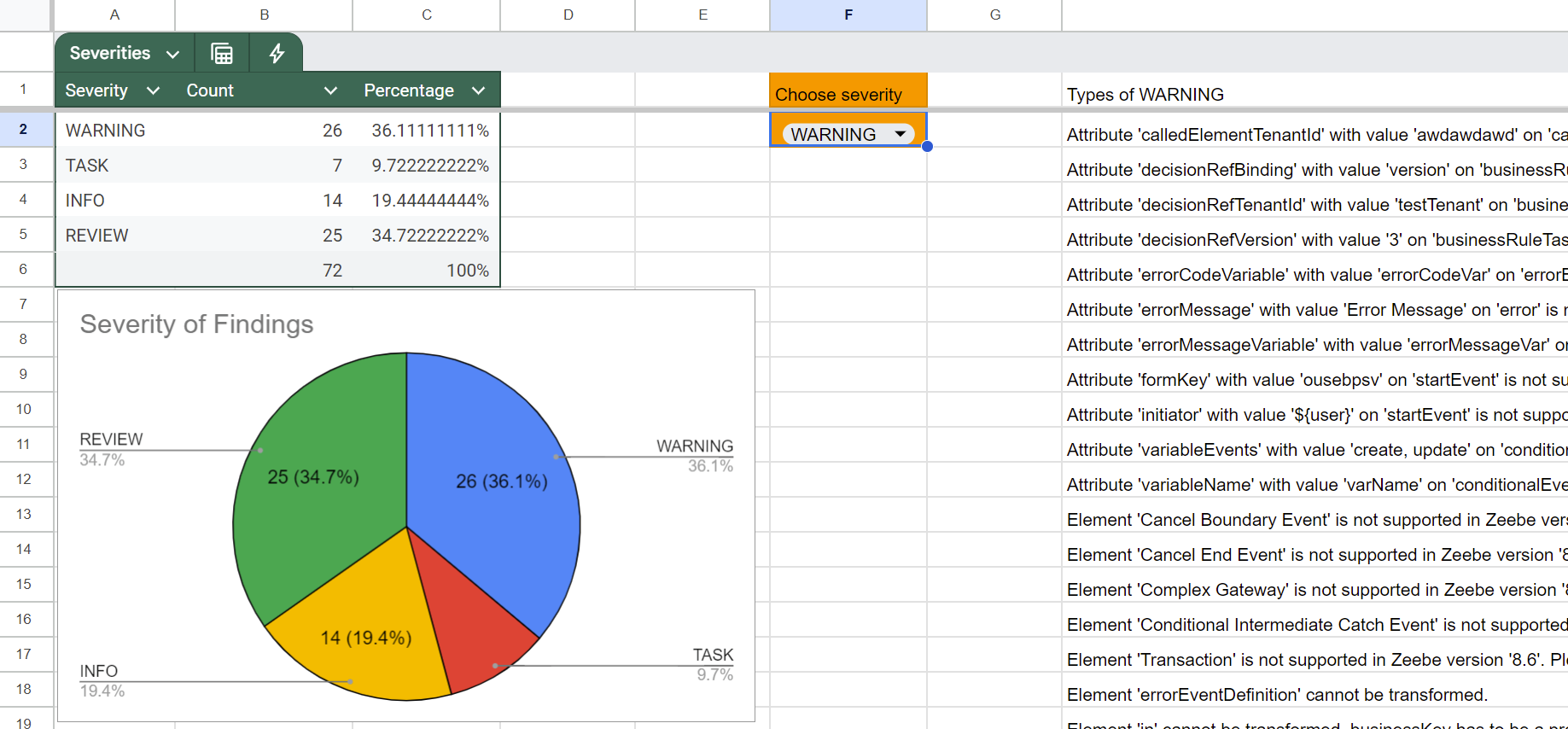Click the total count cell 72
The height and width of the screenshot is (729, 1568).
[264, 270]
